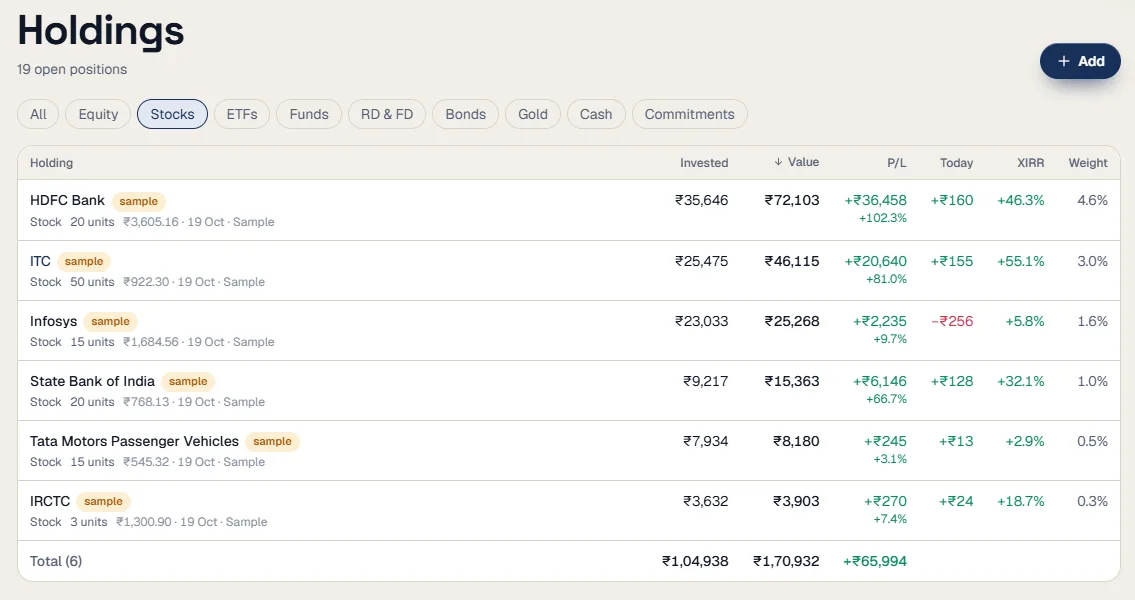
Task: Switch to the Bonds filter
Action: pyautogui.click(x=465, y=114)
